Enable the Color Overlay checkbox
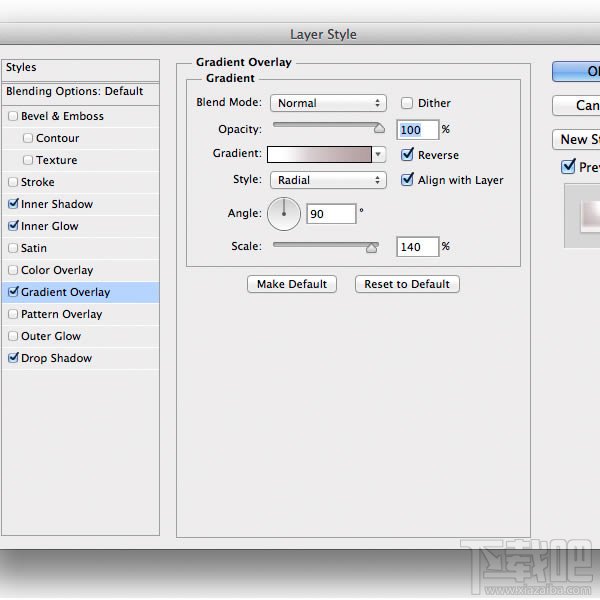Viewport: 600px width, 600px height. [13, 270]
